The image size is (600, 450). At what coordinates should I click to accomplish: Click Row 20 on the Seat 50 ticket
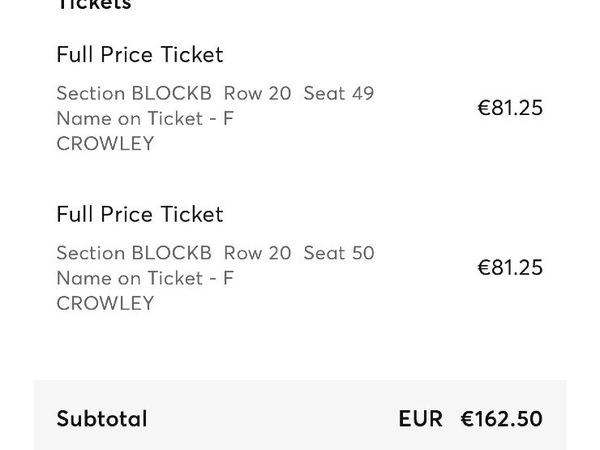257,254
